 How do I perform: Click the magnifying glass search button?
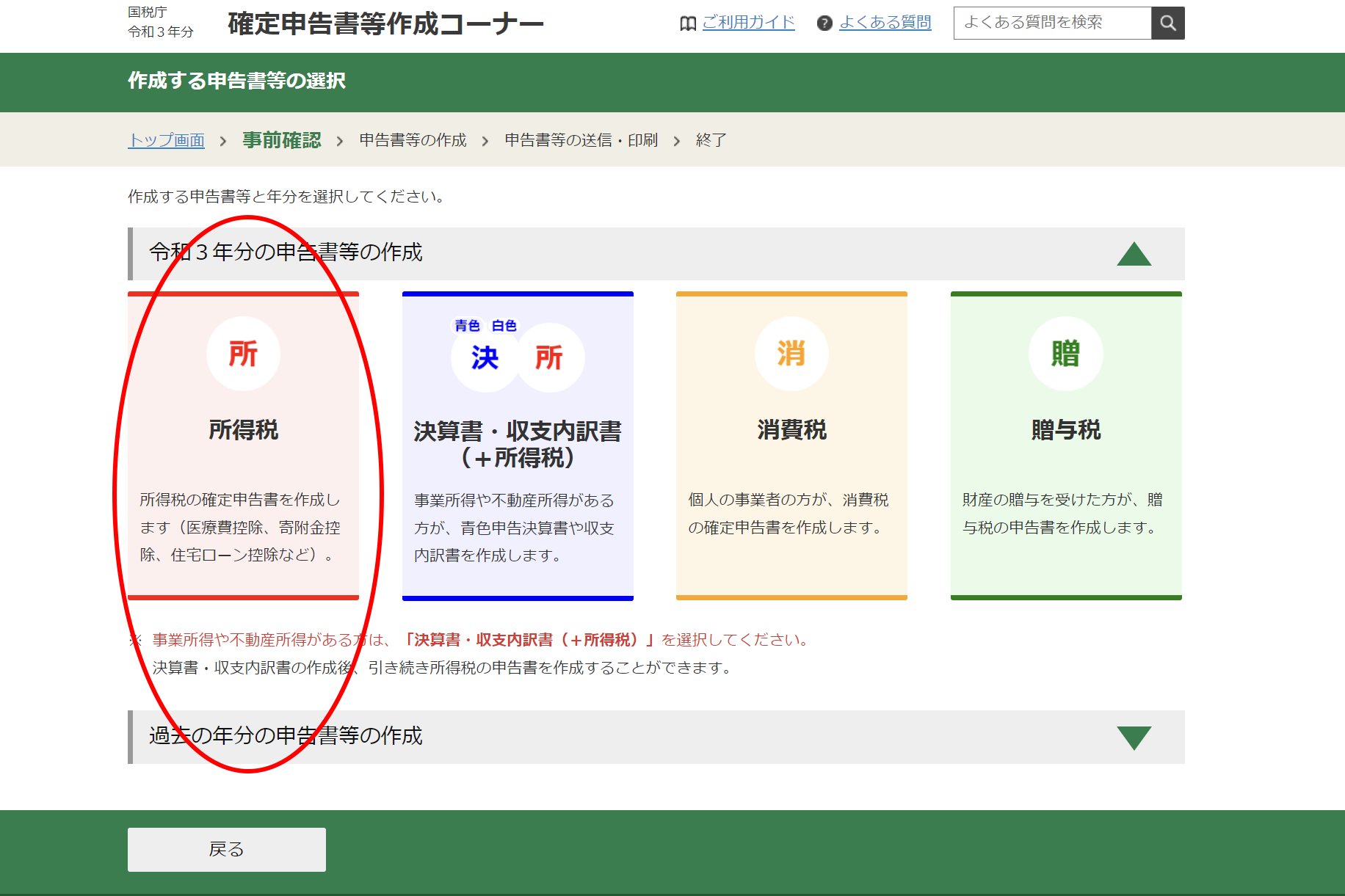point(1167,23)
